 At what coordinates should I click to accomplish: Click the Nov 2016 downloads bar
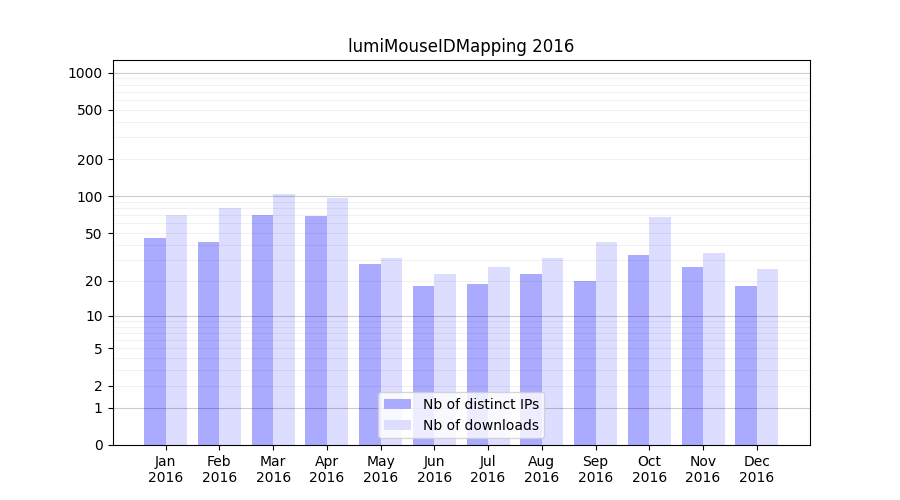(714, 349)
